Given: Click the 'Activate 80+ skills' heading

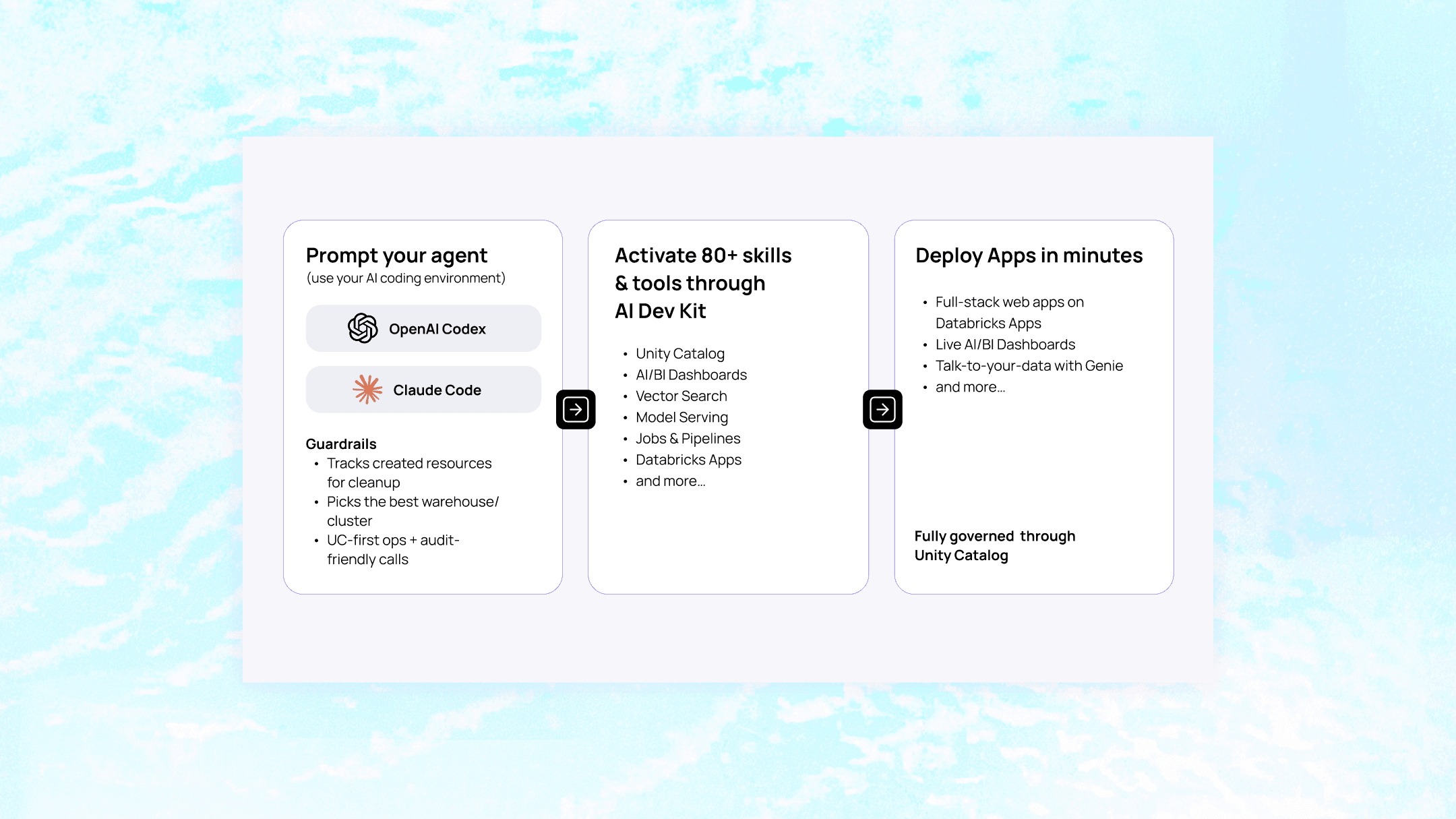Looking at the screenshot, I should (703, 283).
